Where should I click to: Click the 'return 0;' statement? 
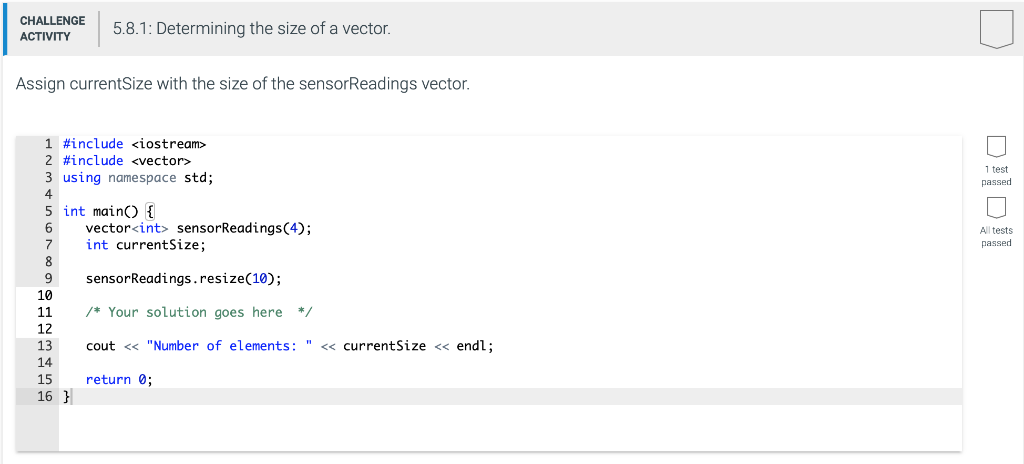[x=118, y=380]
